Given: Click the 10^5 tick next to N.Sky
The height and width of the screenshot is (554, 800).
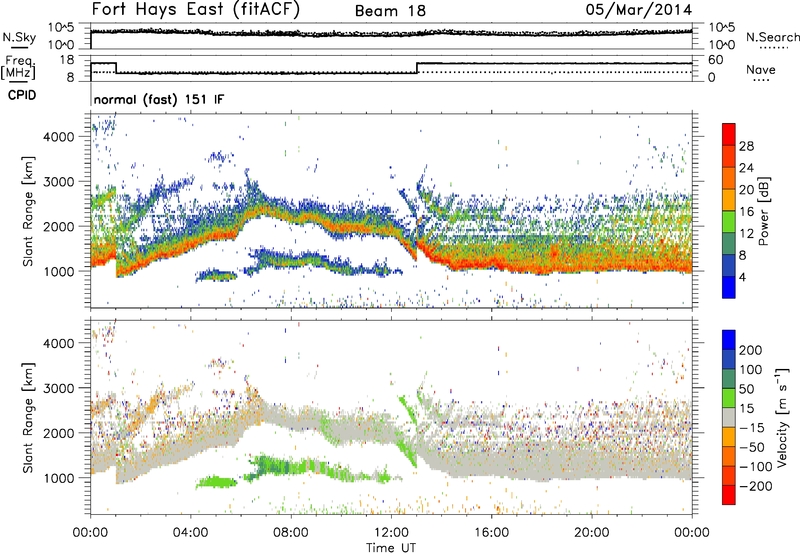Looking at the screenshot, I should (61, 27).
